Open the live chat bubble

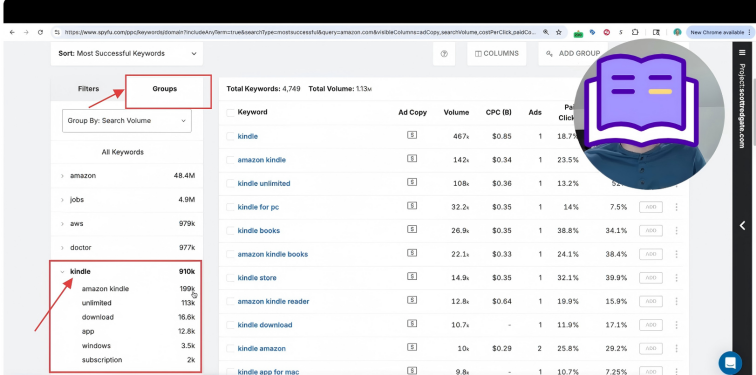[x=730, y=363]
